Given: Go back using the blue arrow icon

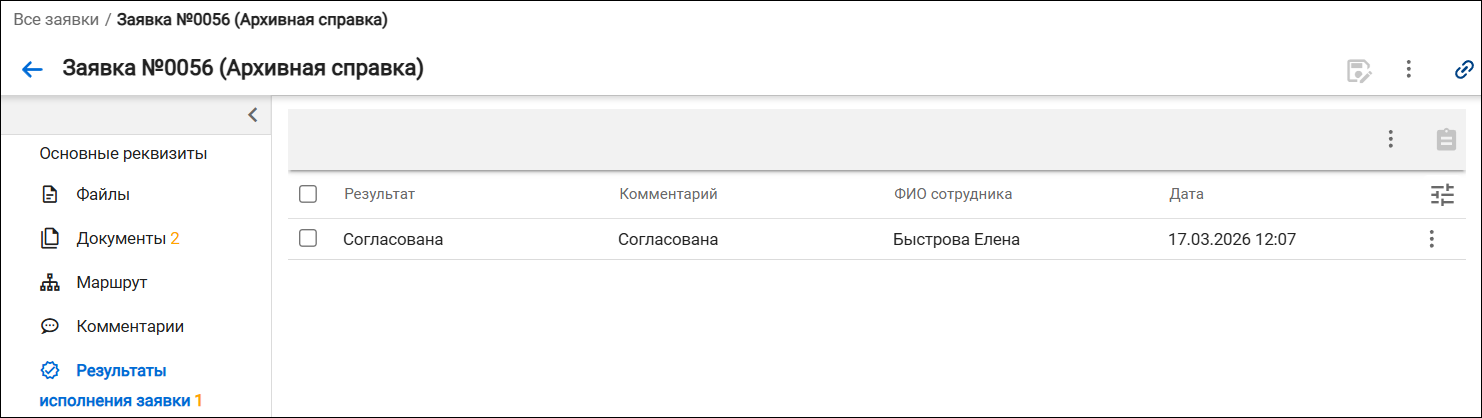Looking at the screenshot, I should click(32, 69).
